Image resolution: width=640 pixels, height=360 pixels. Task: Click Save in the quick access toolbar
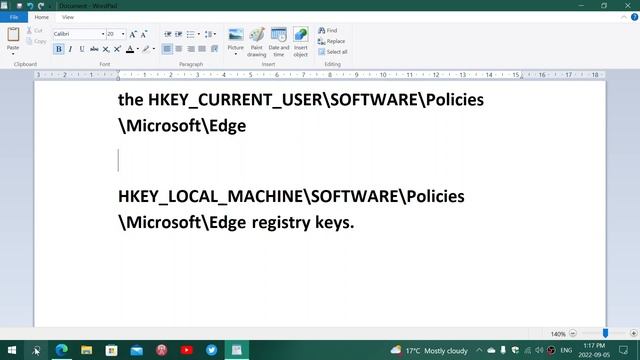click(19, 6)
